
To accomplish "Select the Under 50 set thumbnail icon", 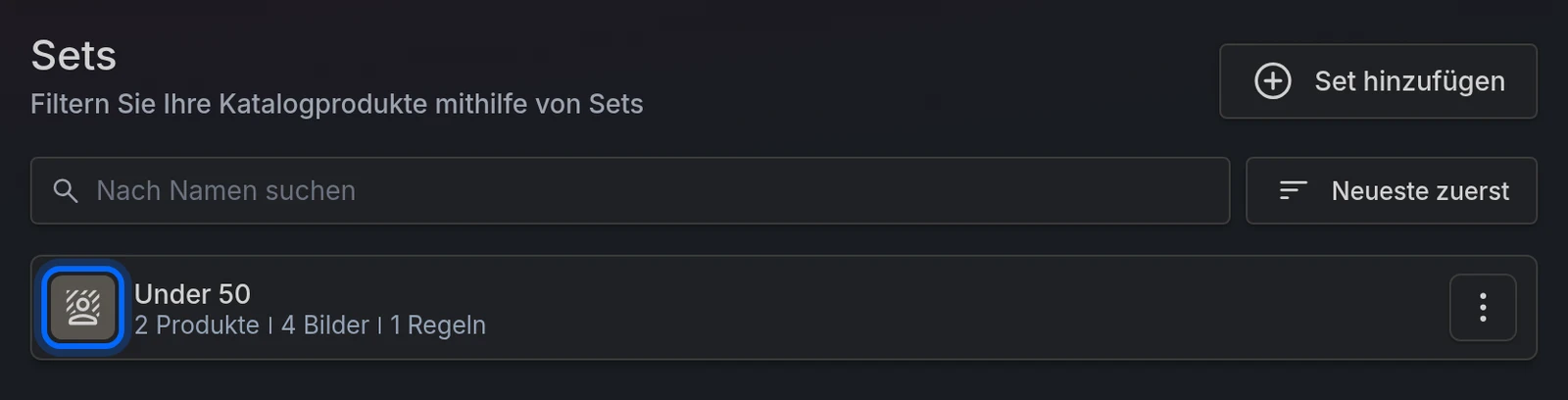I will point(83,308).
